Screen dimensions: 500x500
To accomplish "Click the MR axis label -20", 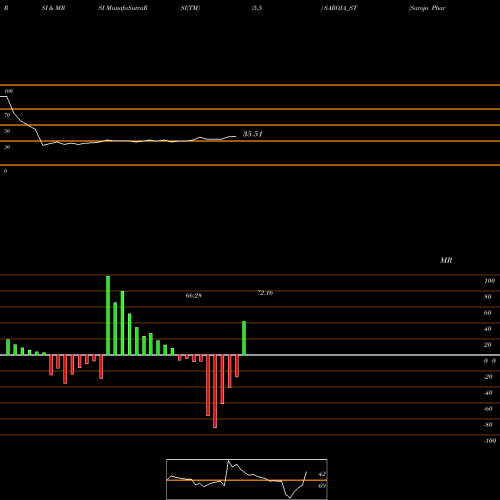I will 488,377.
